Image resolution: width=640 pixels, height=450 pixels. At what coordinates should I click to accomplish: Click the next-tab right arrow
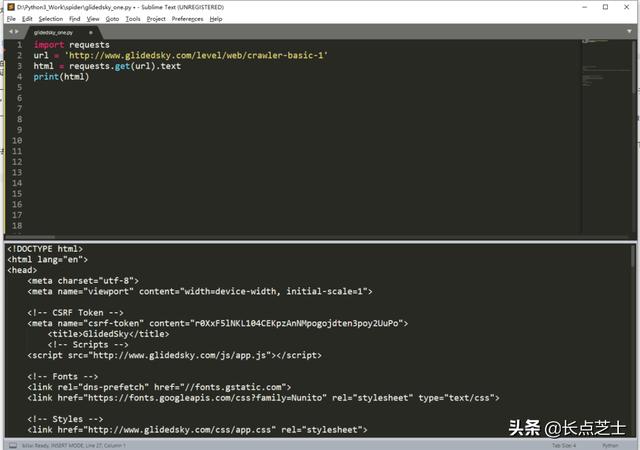tap(17, 32)
